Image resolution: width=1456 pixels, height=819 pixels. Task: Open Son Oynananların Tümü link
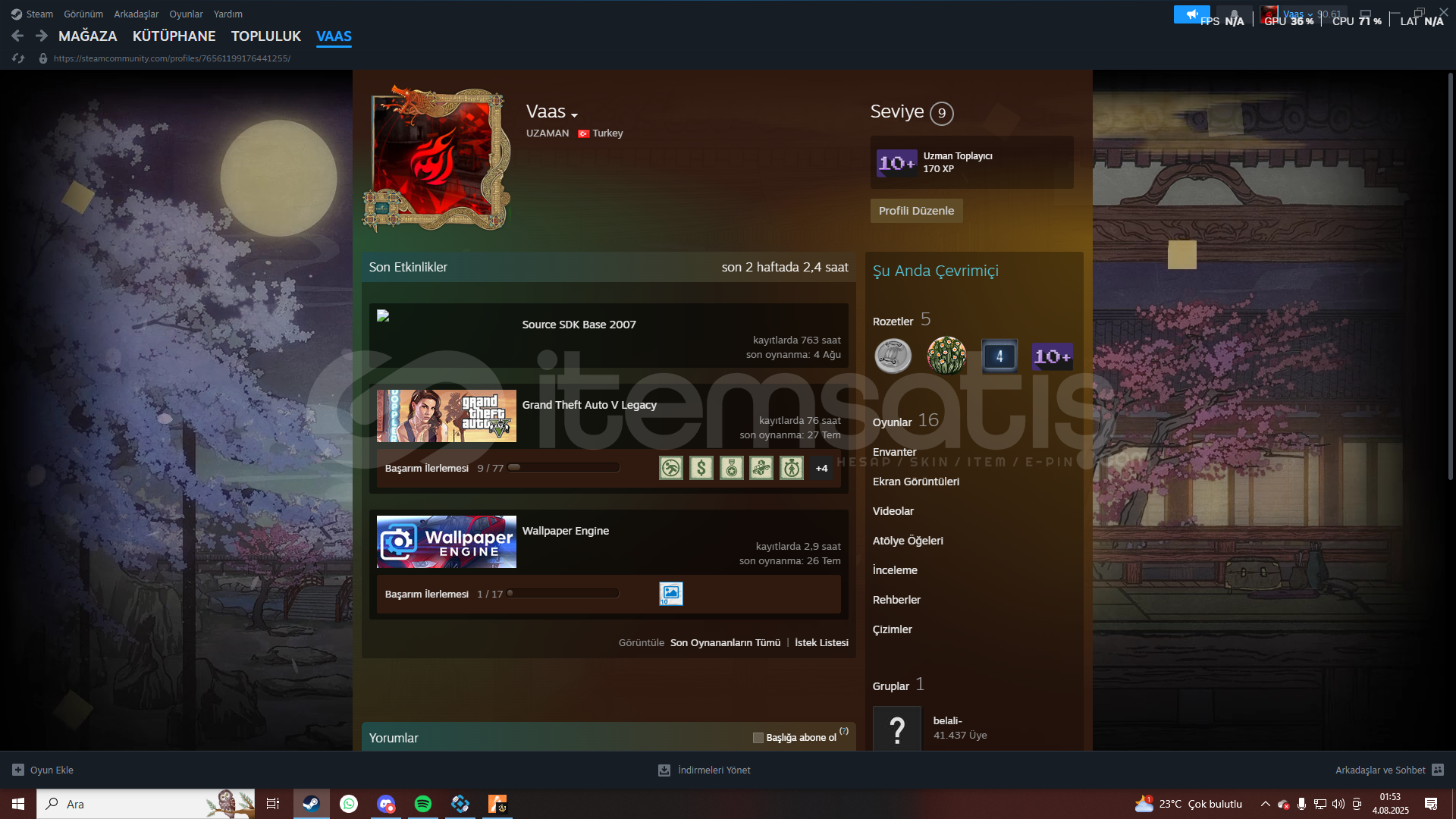click(725, 642)
